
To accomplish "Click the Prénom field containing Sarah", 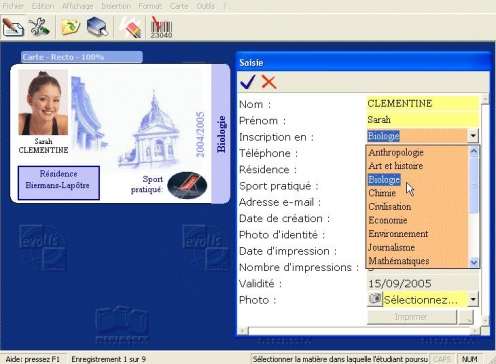I will coord(423,120).
